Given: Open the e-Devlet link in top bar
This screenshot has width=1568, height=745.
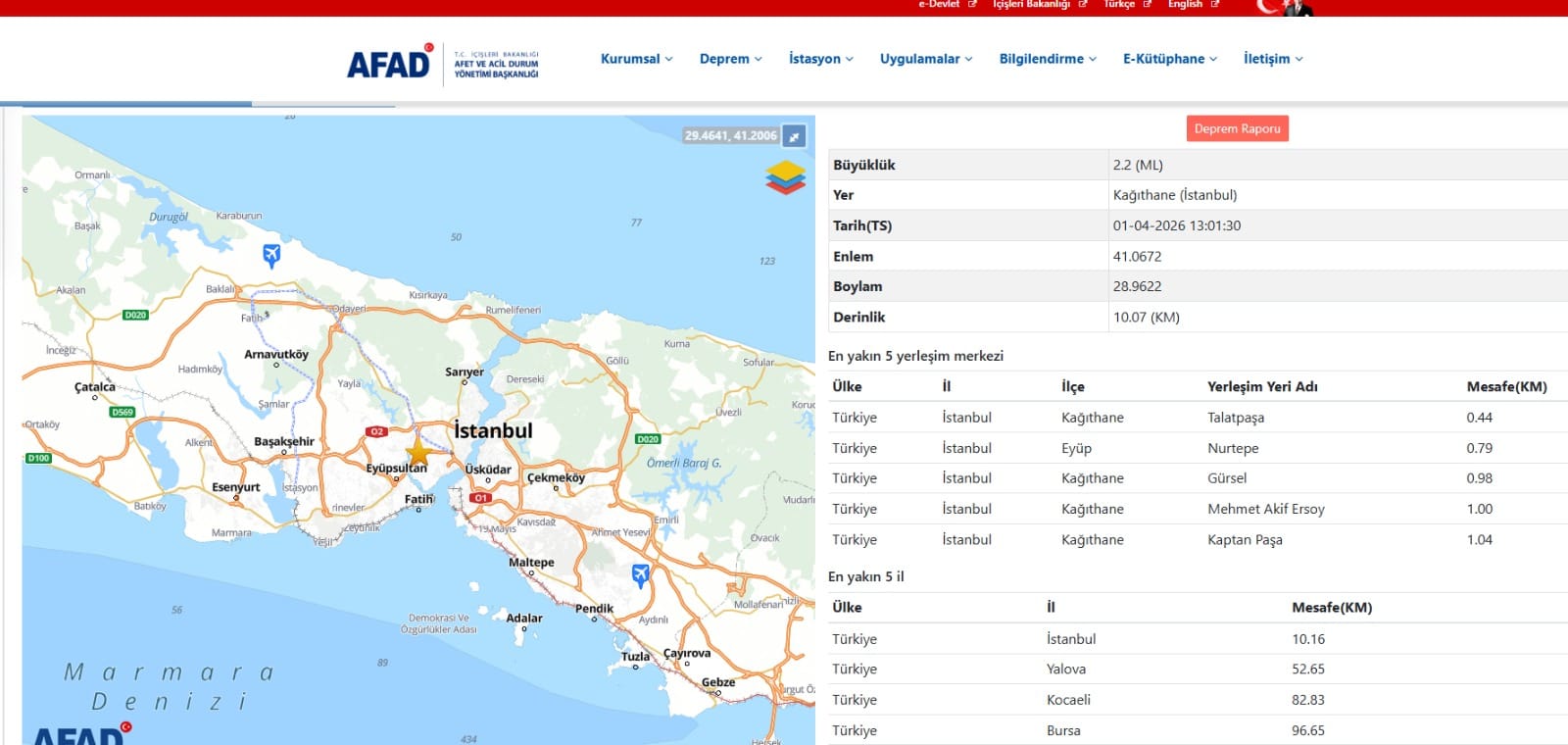Looking at the screenshot, I should click(946, 5).
